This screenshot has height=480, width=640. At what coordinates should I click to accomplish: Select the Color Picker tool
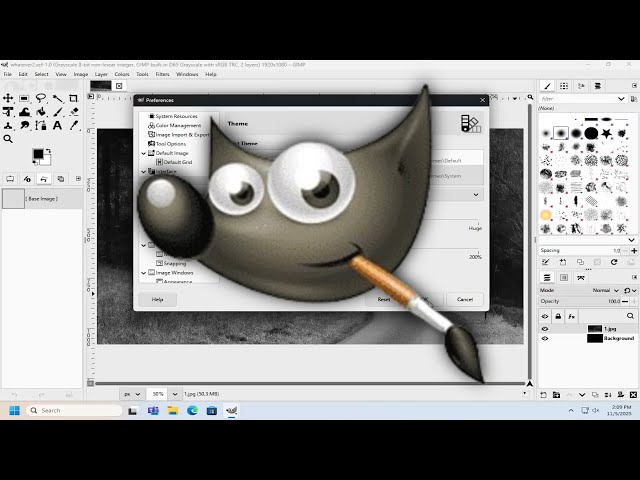73,125
